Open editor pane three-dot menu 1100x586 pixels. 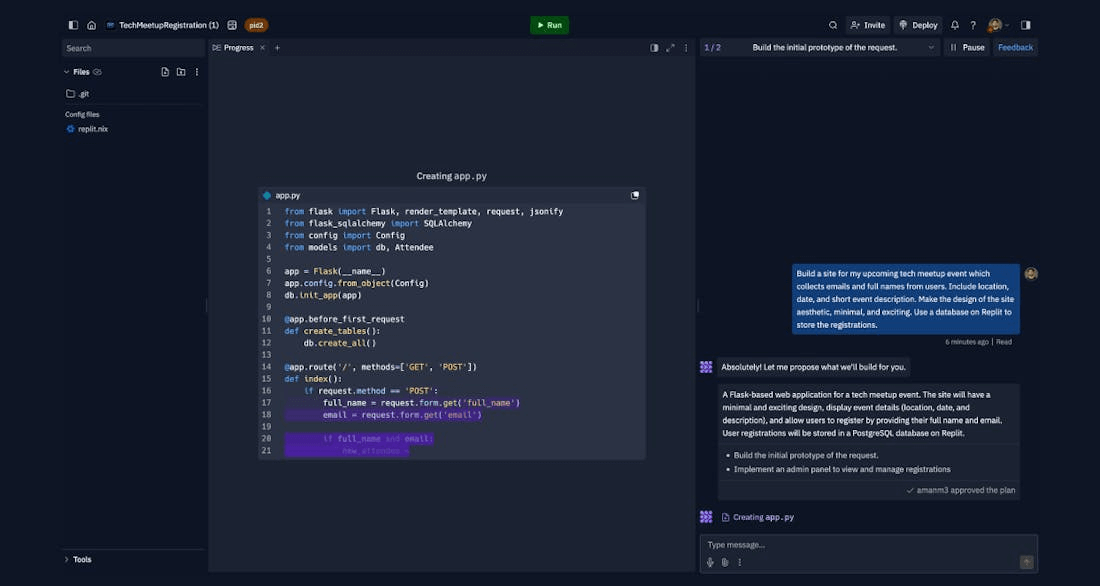coord(686,48)
